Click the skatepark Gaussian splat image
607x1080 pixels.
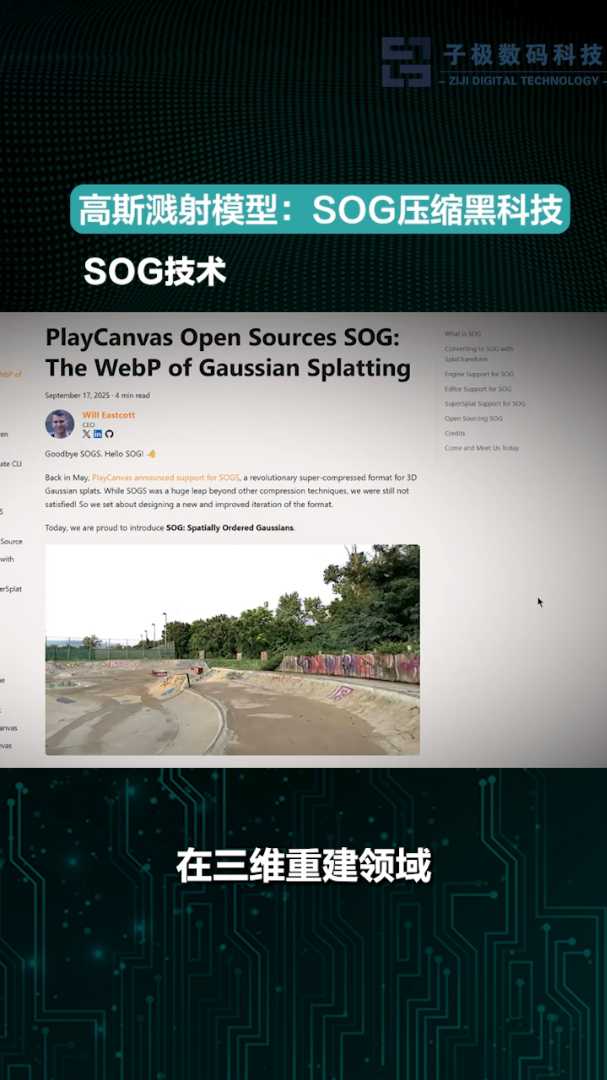232,650
